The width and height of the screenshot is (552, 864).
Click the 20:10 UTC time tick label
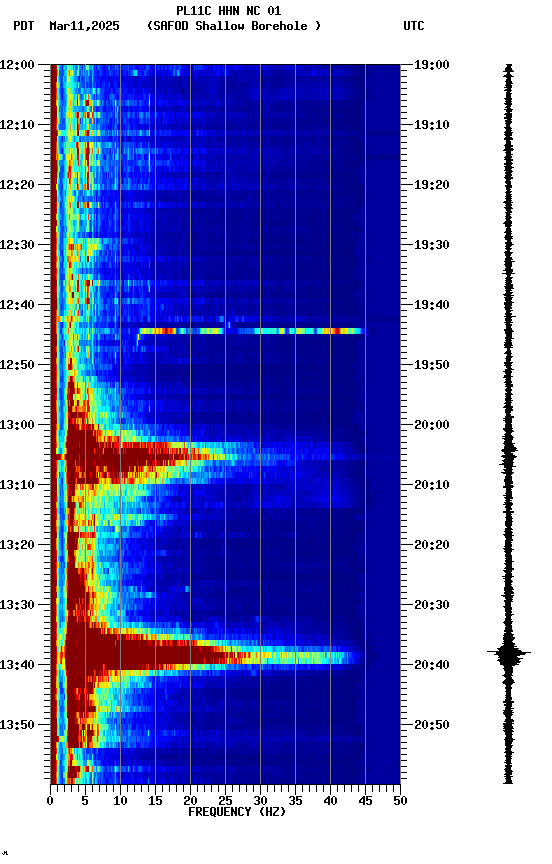pyautogui.click(x=432, y=485)
